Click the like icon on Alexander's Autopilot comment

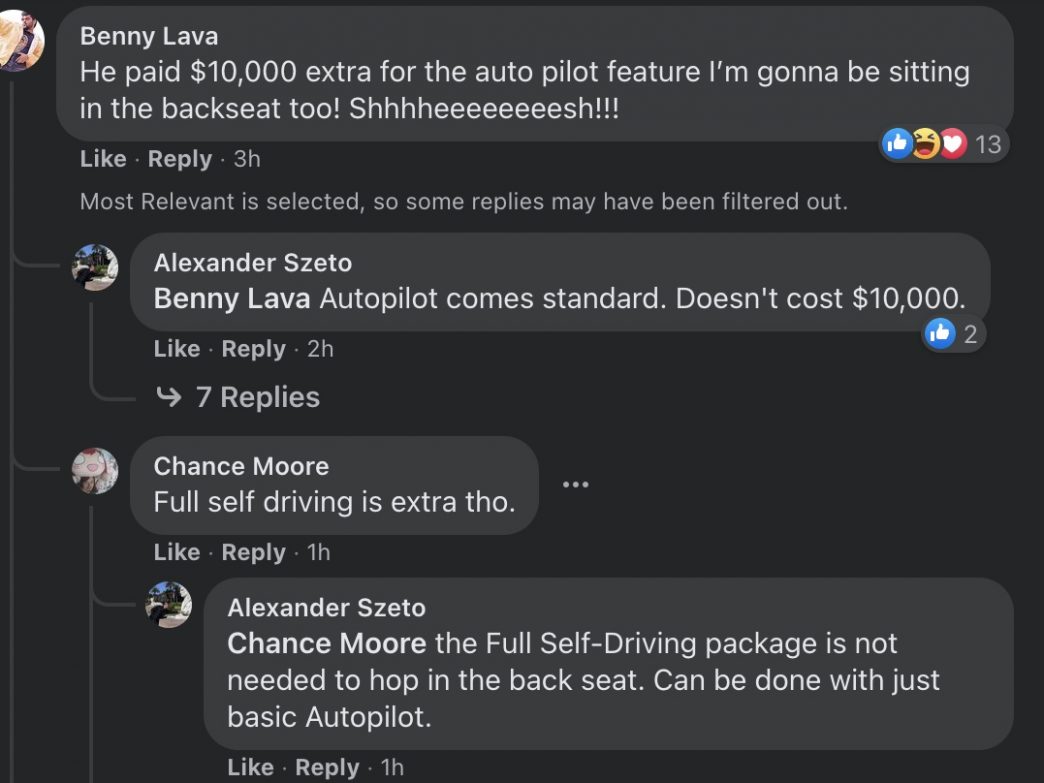tap(940, 333)
